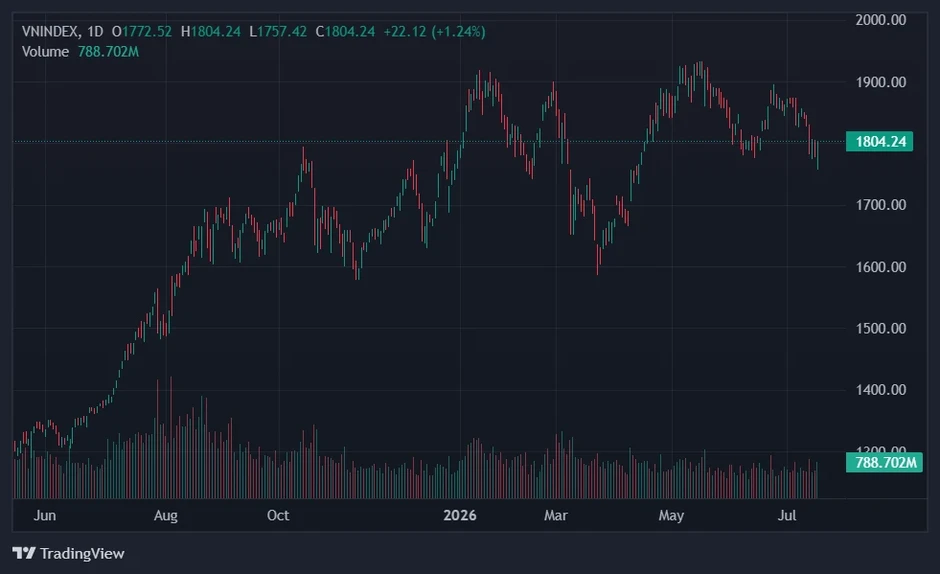Click the 1500.00 price axis label
The width and height of the screenshot is (940, 574).
[881, 329]
